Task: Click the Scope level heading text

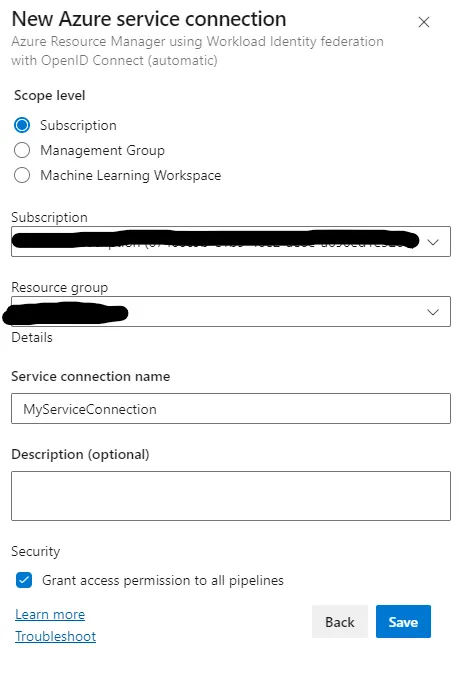Action: pos(50,95)
